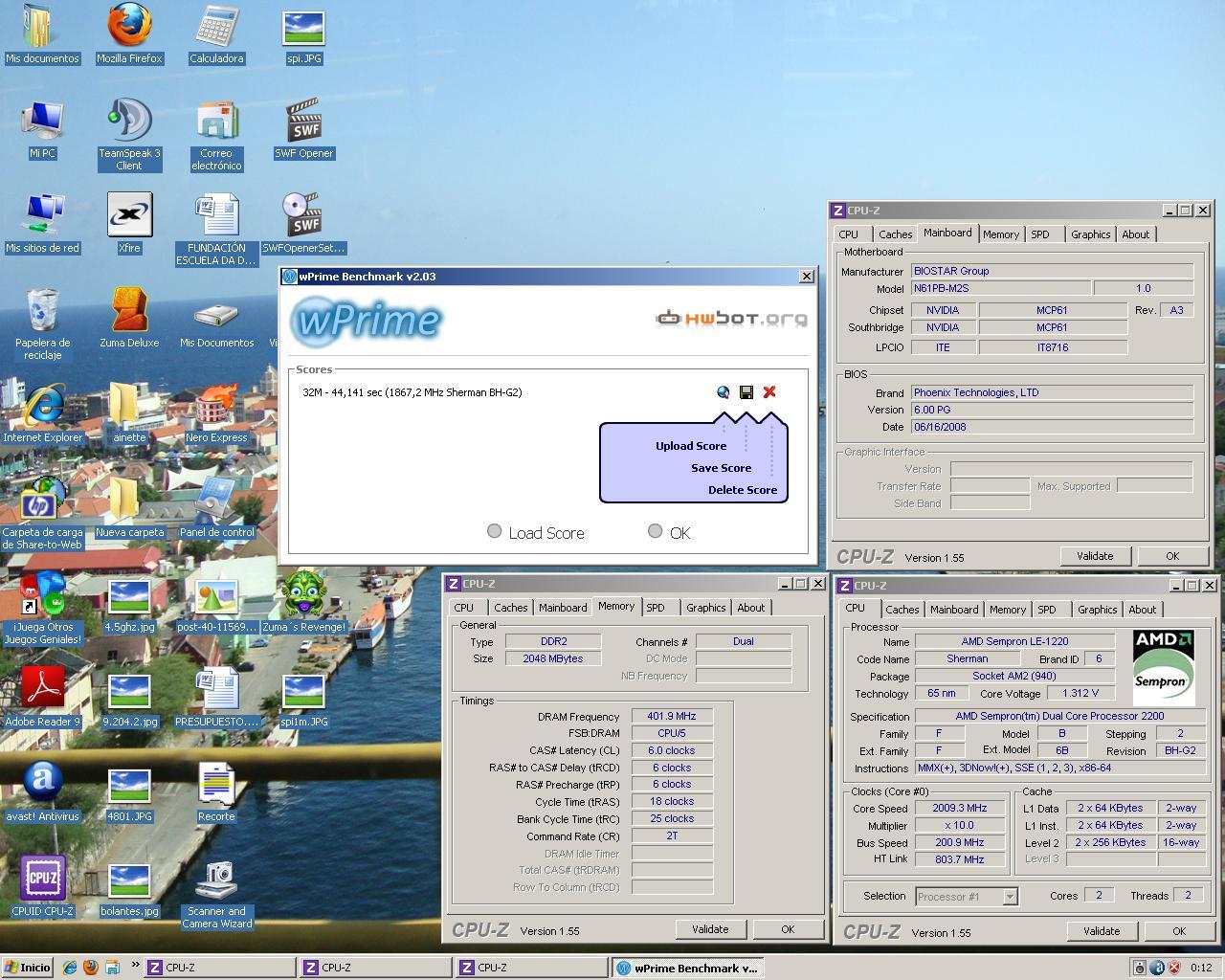Select the Load Score radio button

point(494,531)
